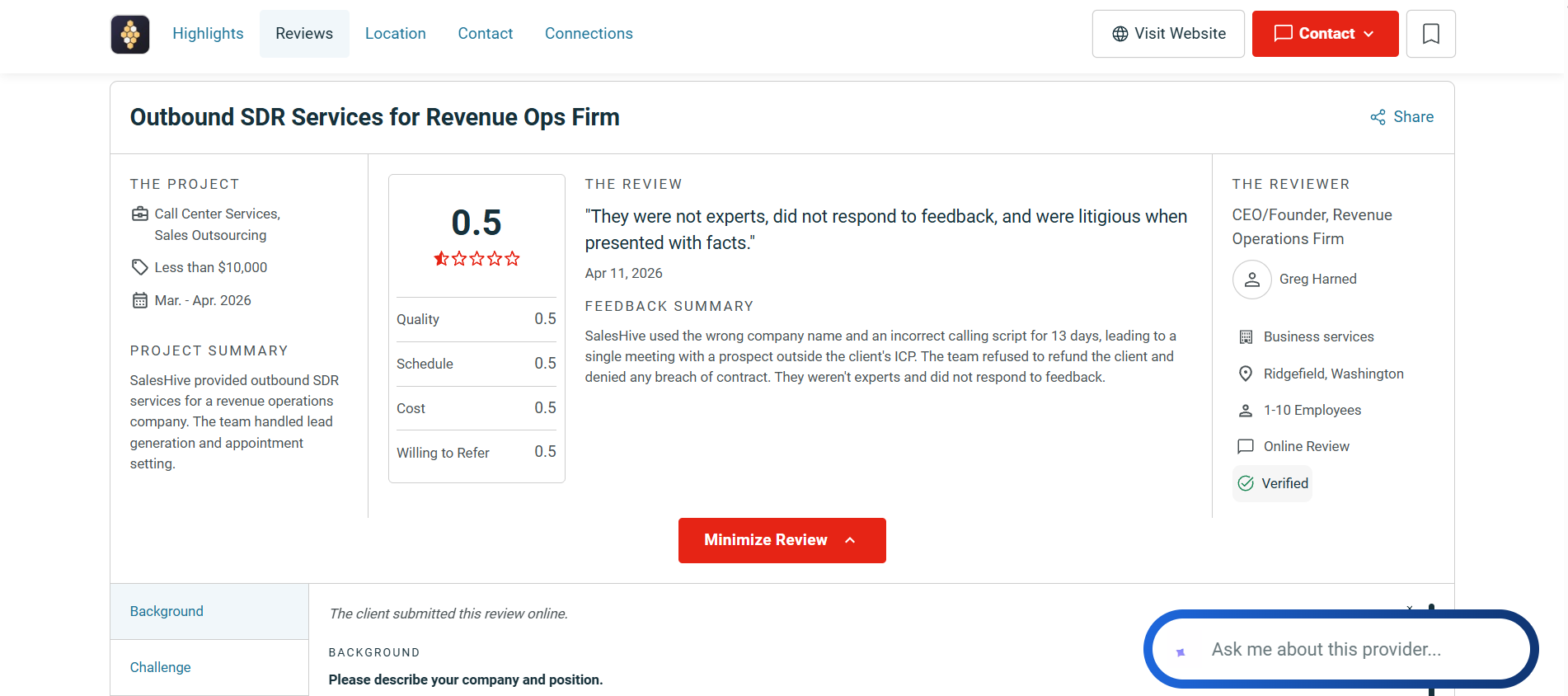Click the Ask me about this provider field

coord(1340,650)
